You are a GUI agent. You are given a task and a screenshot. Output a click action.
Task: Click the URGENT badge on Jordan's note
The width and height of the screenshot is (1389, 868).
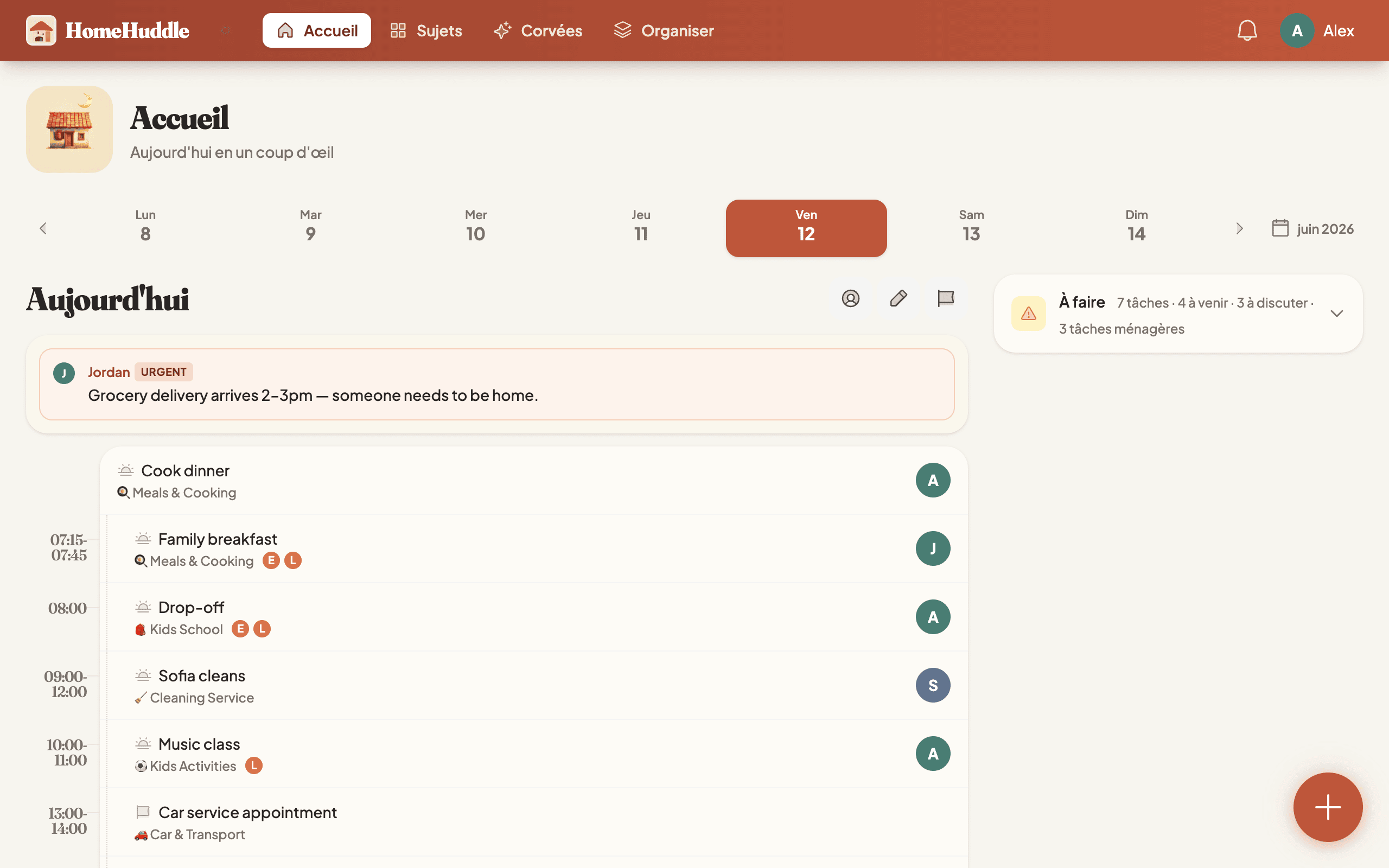coord(163,372)
